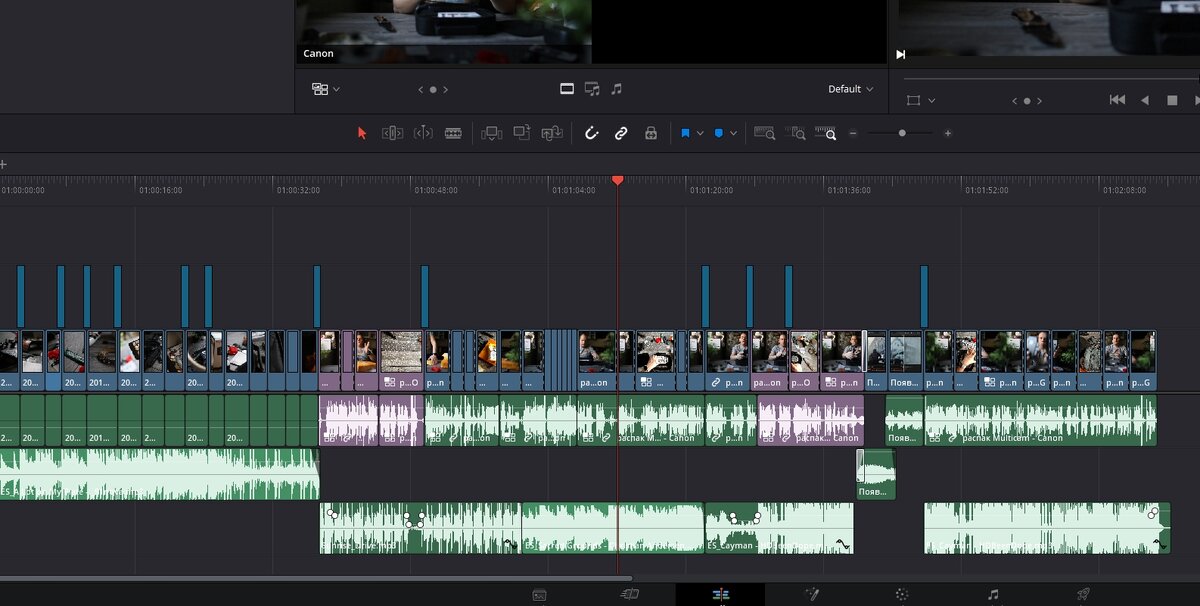Select the purple audio clip labeled Canon
This screenshot has height=606, width=1200.
tap(810, 420)
